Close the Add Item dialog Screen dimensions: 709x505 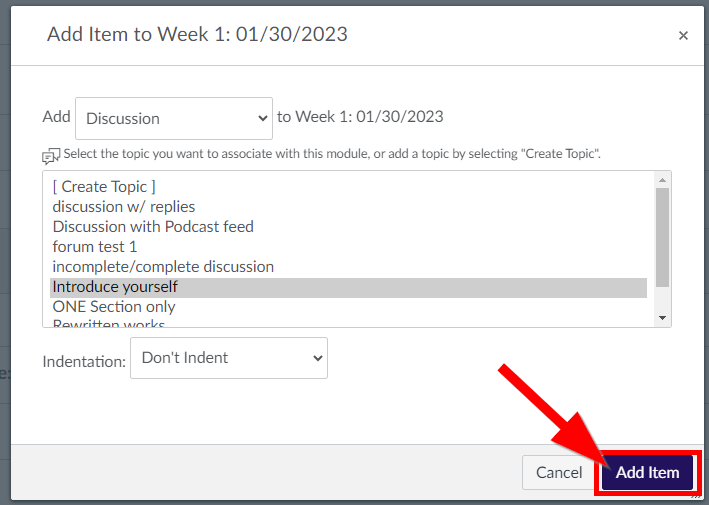coord(683,35)
